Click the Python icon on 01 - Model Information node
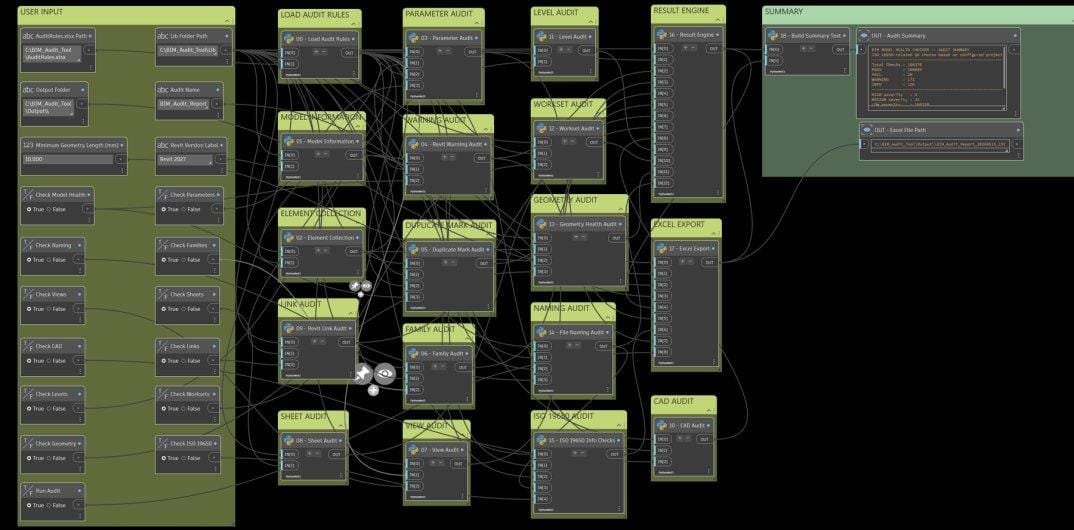1074x530 pixels. tap(289, 141)
